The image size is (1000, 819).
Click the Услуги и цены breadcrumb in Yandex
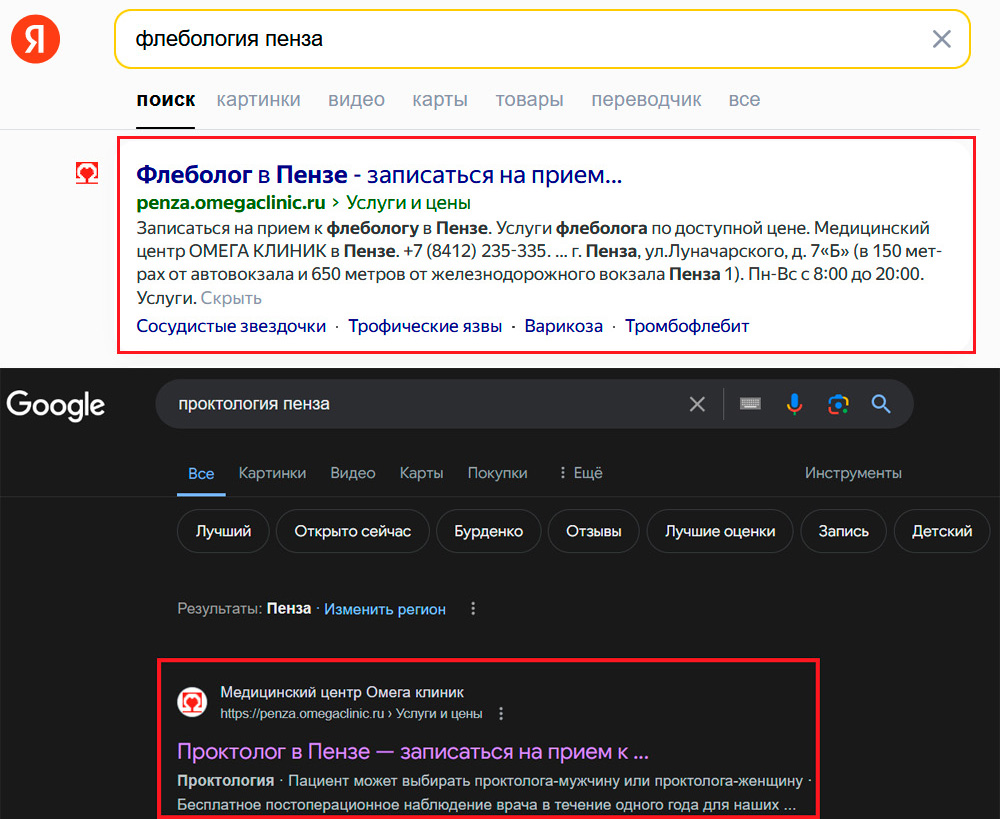click(x=408, y=203)
